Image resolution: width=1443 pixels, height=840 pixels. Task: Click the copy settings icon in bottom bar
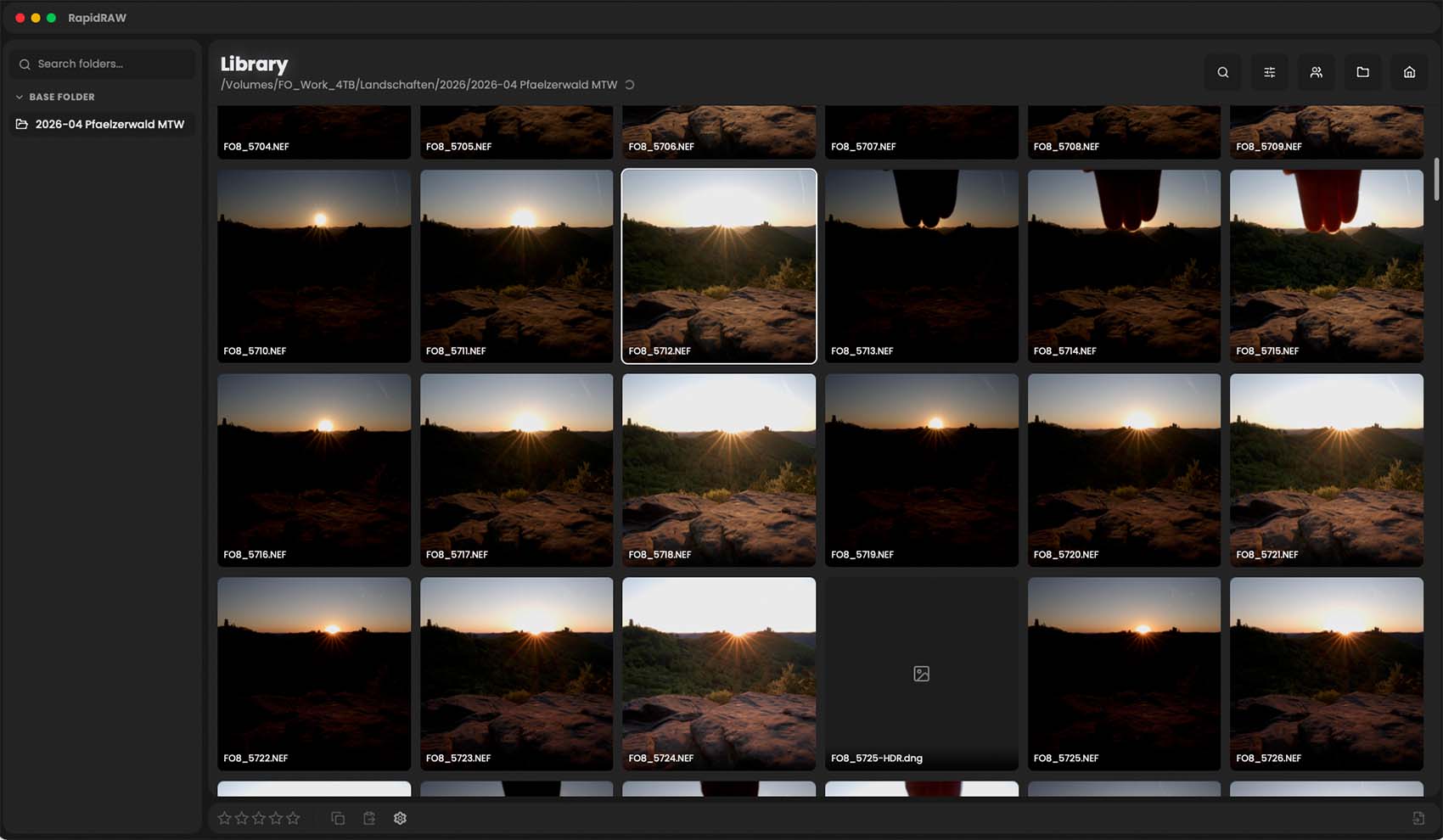(x=338, y=818)
